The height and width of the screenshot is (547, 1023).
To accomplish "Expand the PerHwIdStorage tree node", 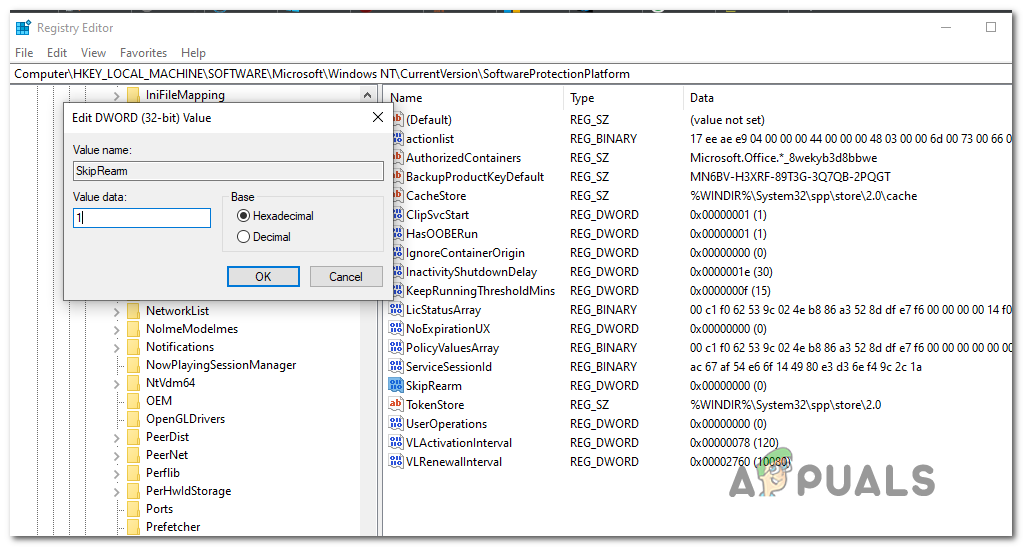I will 117,492.
